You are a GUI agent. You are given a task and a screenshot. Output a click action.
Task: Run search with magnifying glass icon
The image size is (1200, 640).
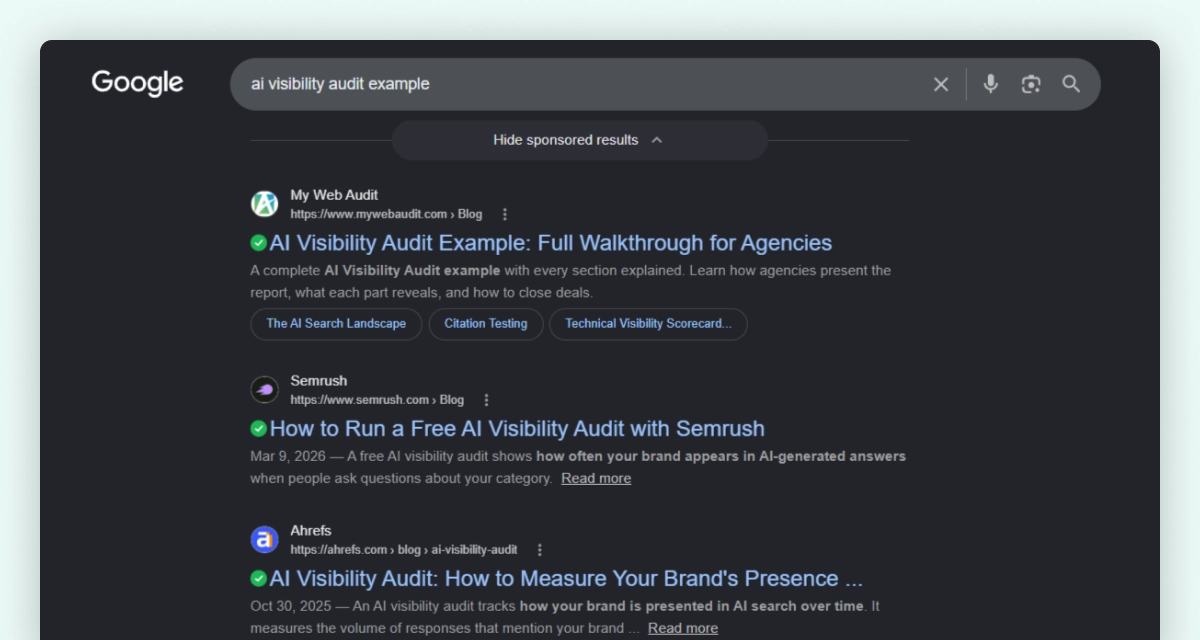click(x=1071, y=84)
